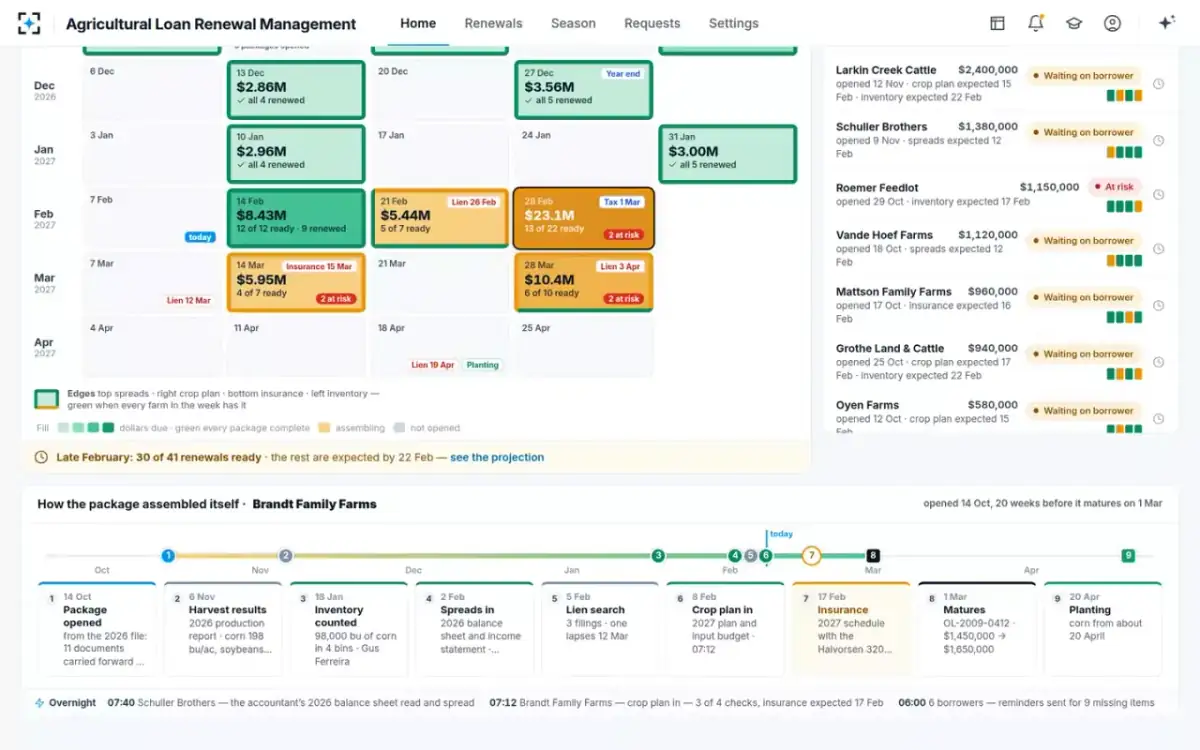Open the layout panel icon in header
The image size is (1200, 750).
[x=997, y=23]
